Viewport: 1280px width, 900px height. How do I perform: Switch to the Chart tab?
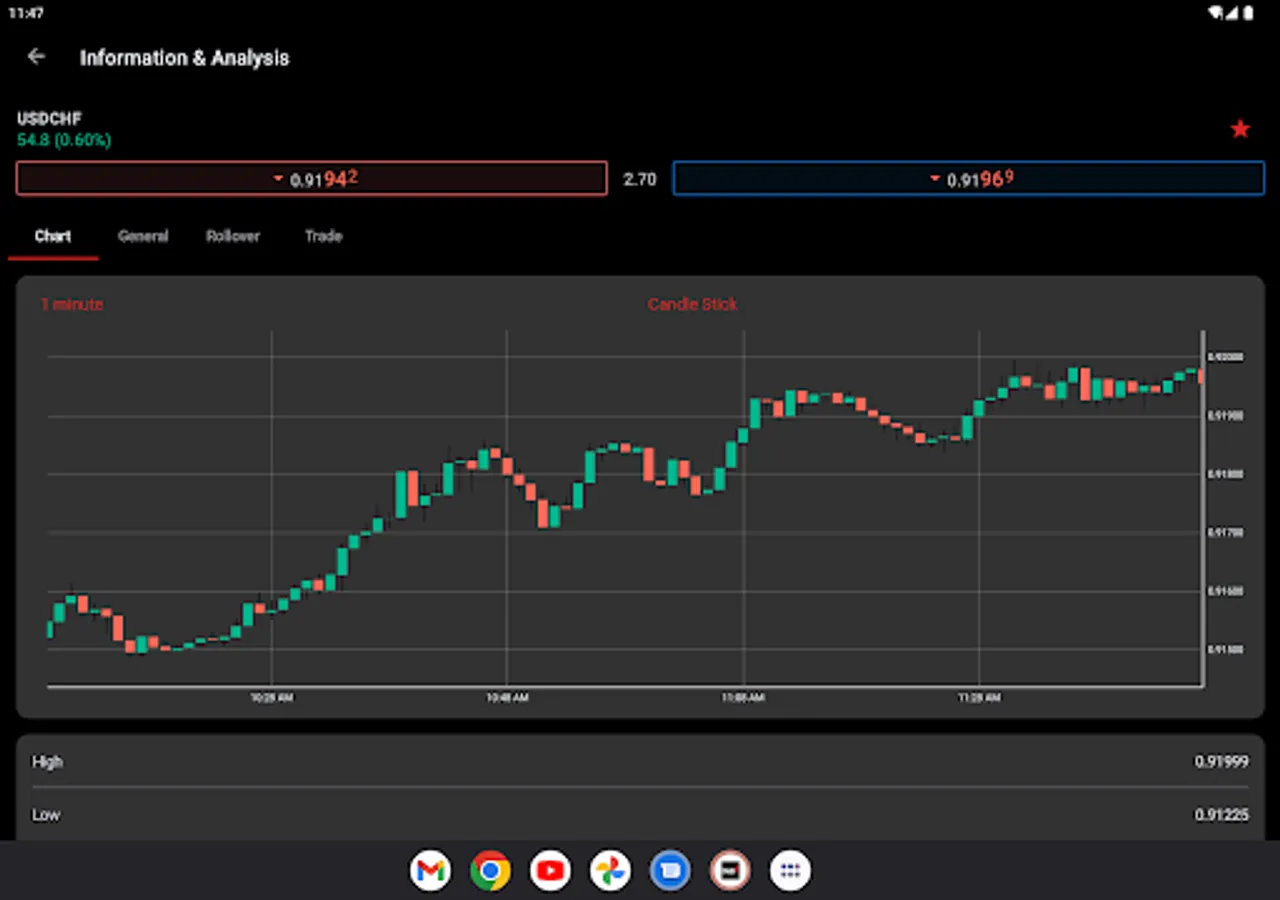(x=53, y=237)
